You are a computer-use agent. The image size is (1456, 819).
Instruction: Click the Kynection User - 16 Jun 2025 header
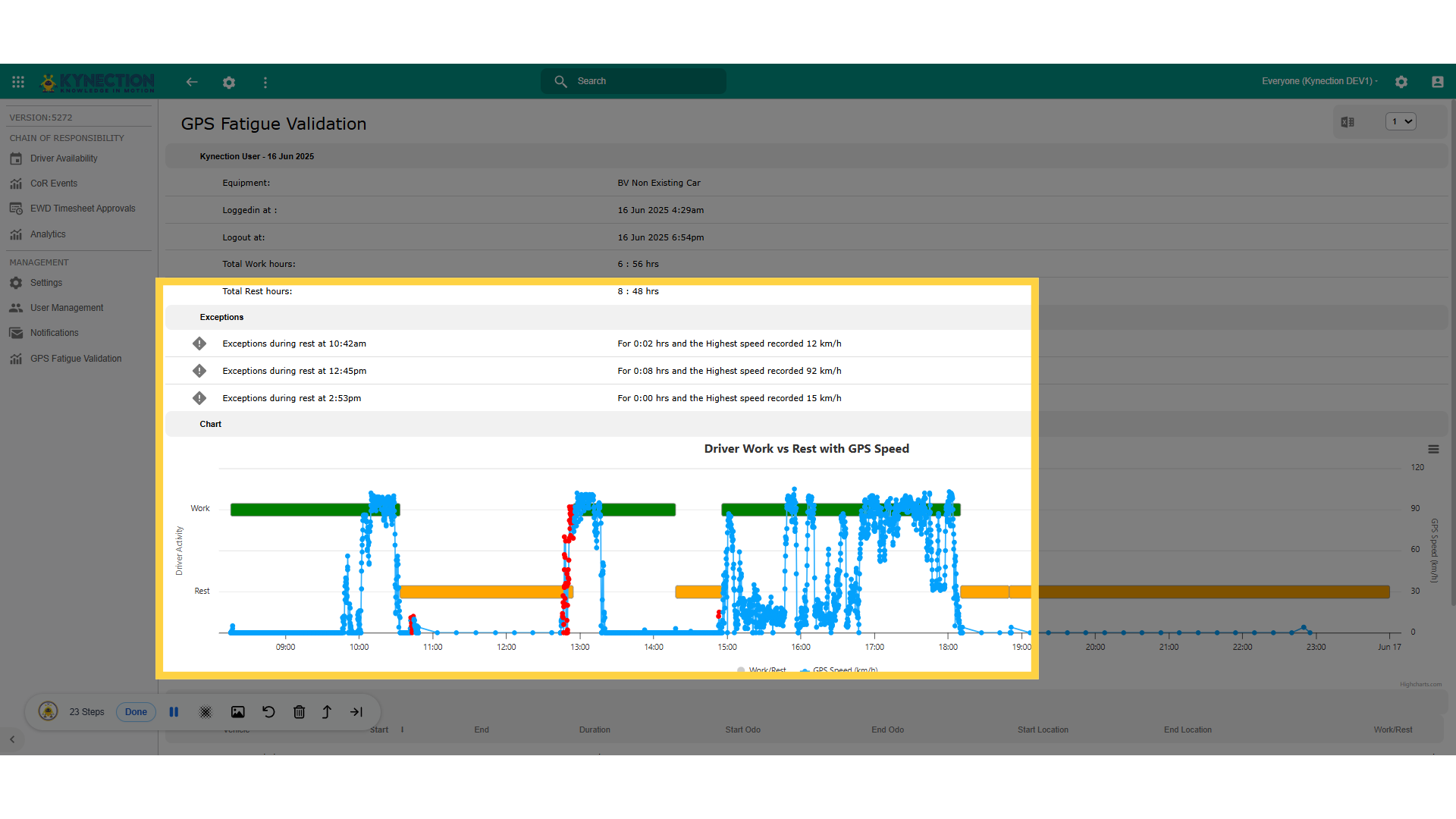coord(256,156)
